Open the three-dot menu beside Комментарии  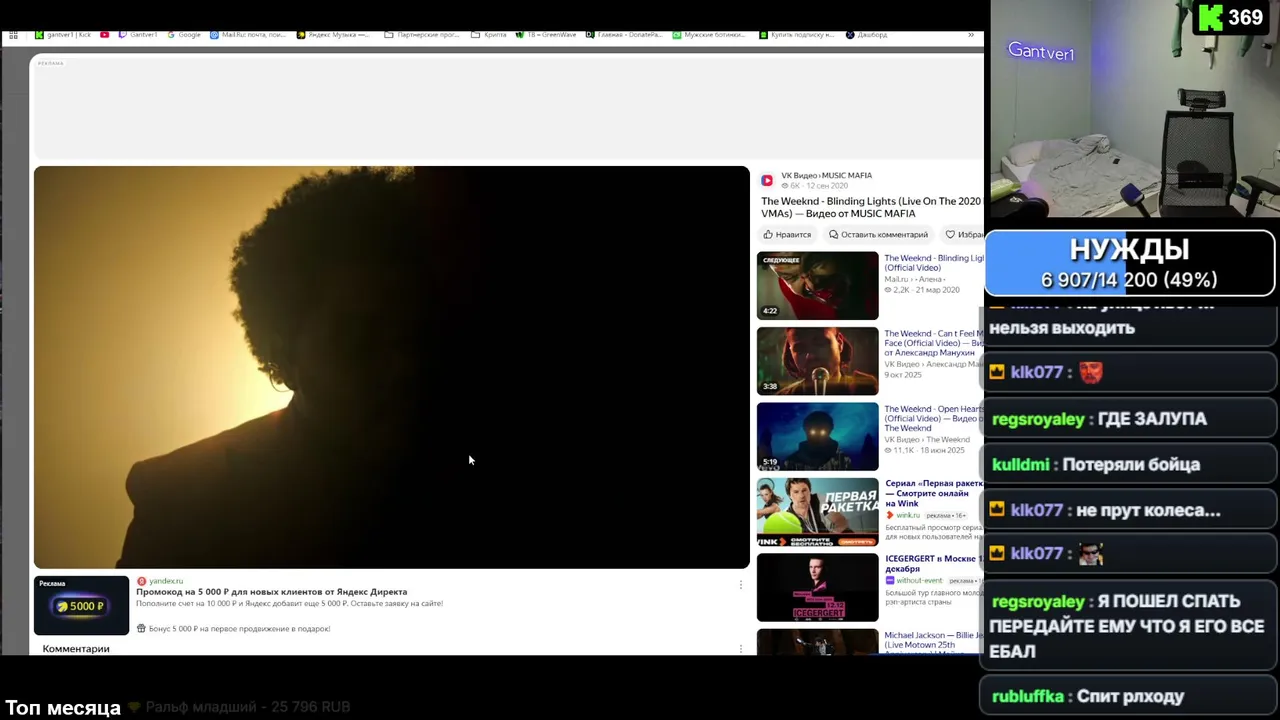[741, 648]
